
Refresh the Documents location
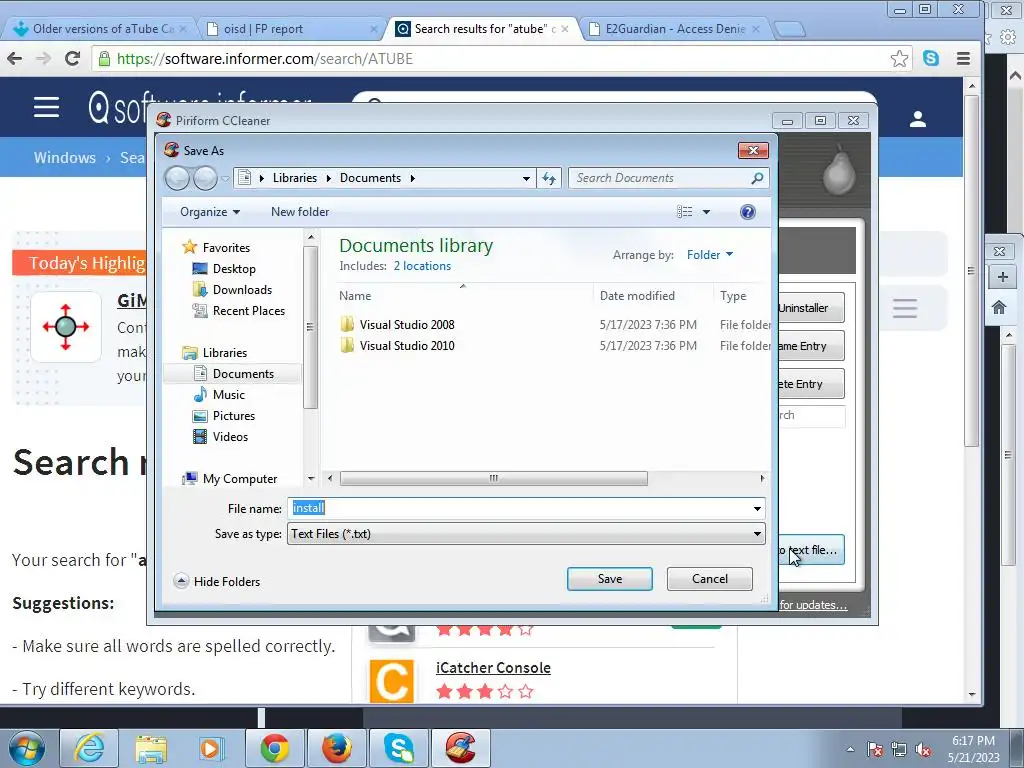click(549, 178)
